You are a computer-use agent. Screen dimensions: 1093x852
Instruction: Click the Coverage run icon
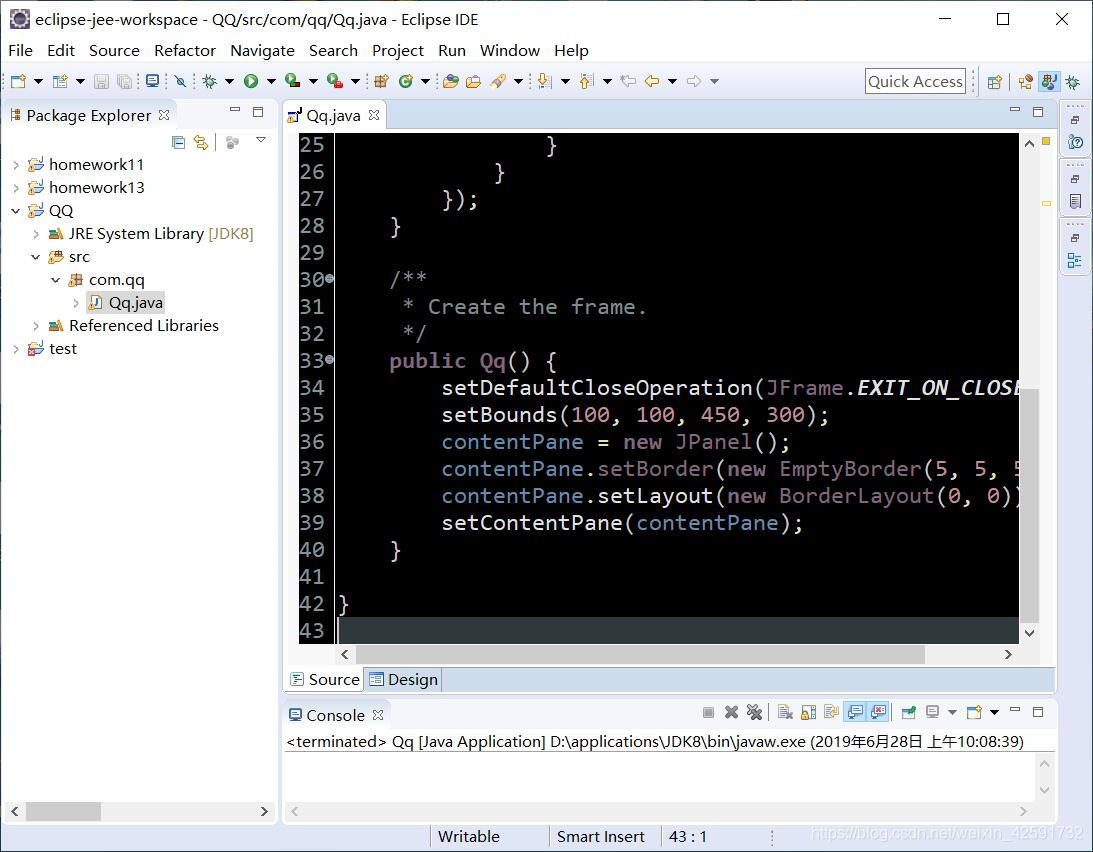pyautogui.click(x=293, y=82)
